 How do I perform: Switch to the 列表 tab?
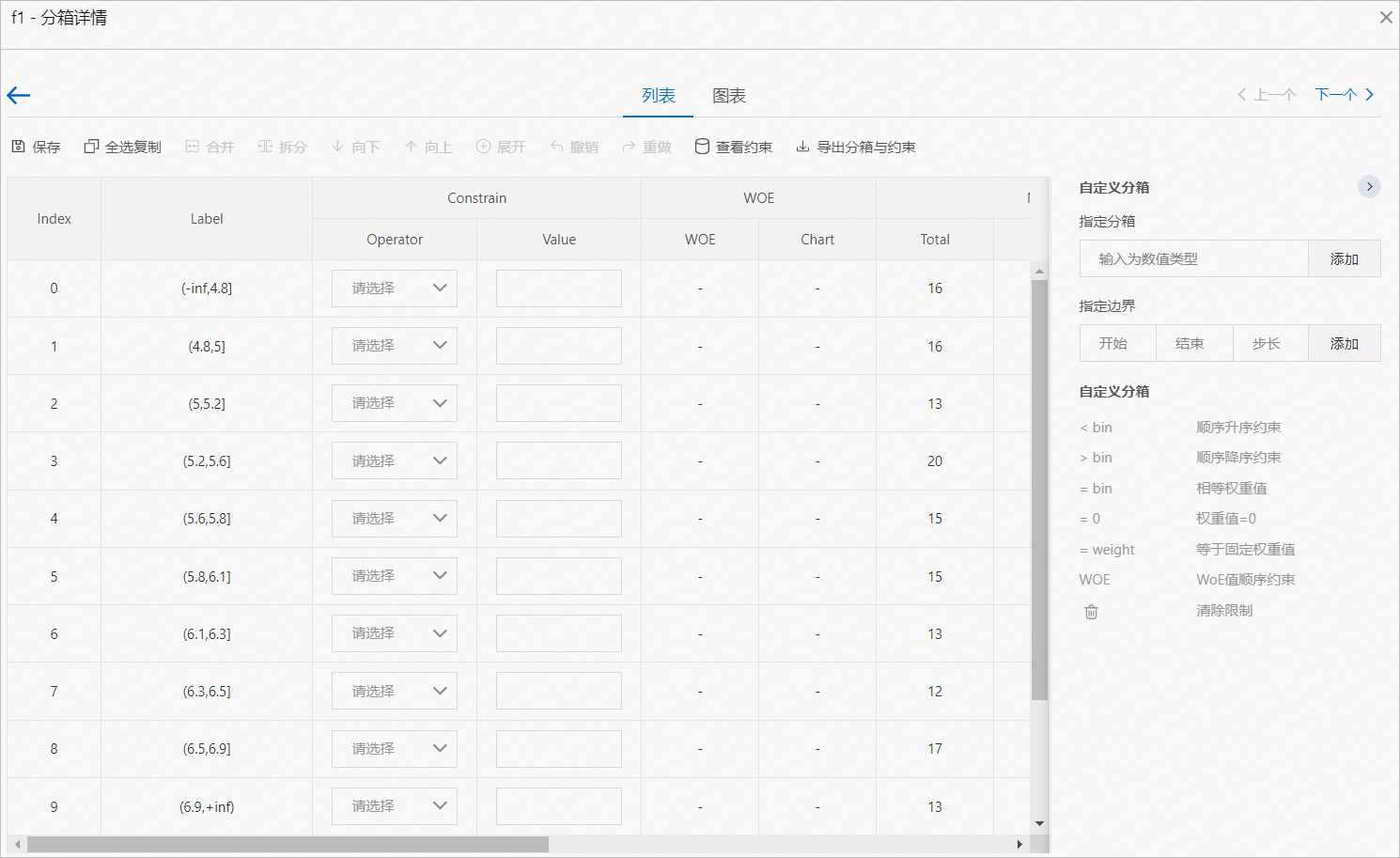[x=659, y=96]
